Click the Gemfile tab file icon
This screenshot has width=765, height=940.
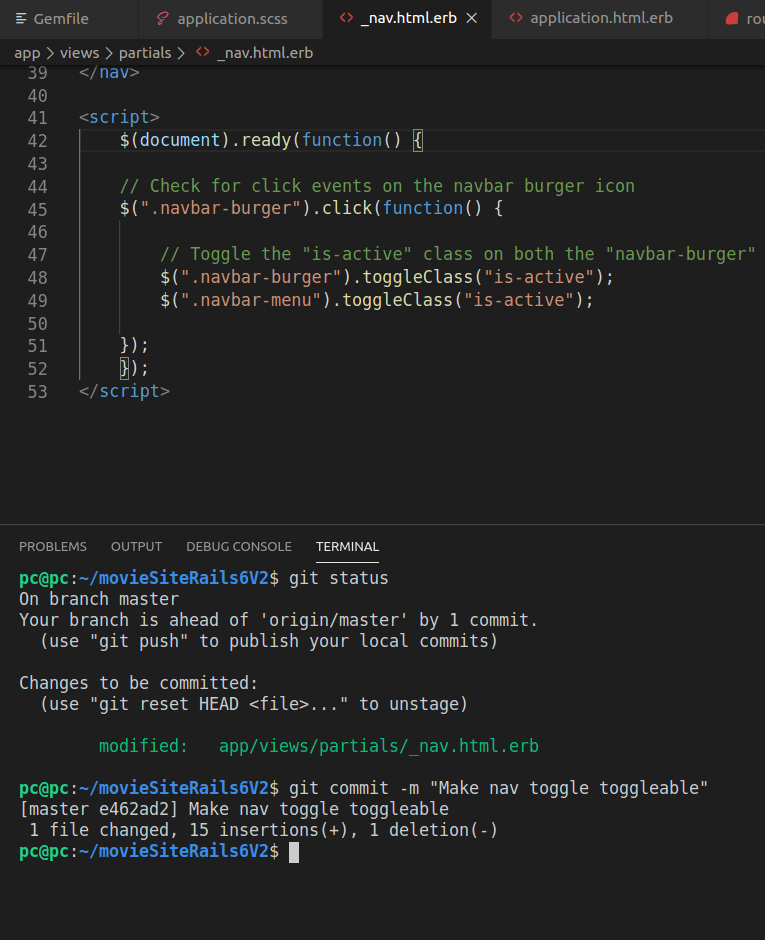[x=21, y=19]
